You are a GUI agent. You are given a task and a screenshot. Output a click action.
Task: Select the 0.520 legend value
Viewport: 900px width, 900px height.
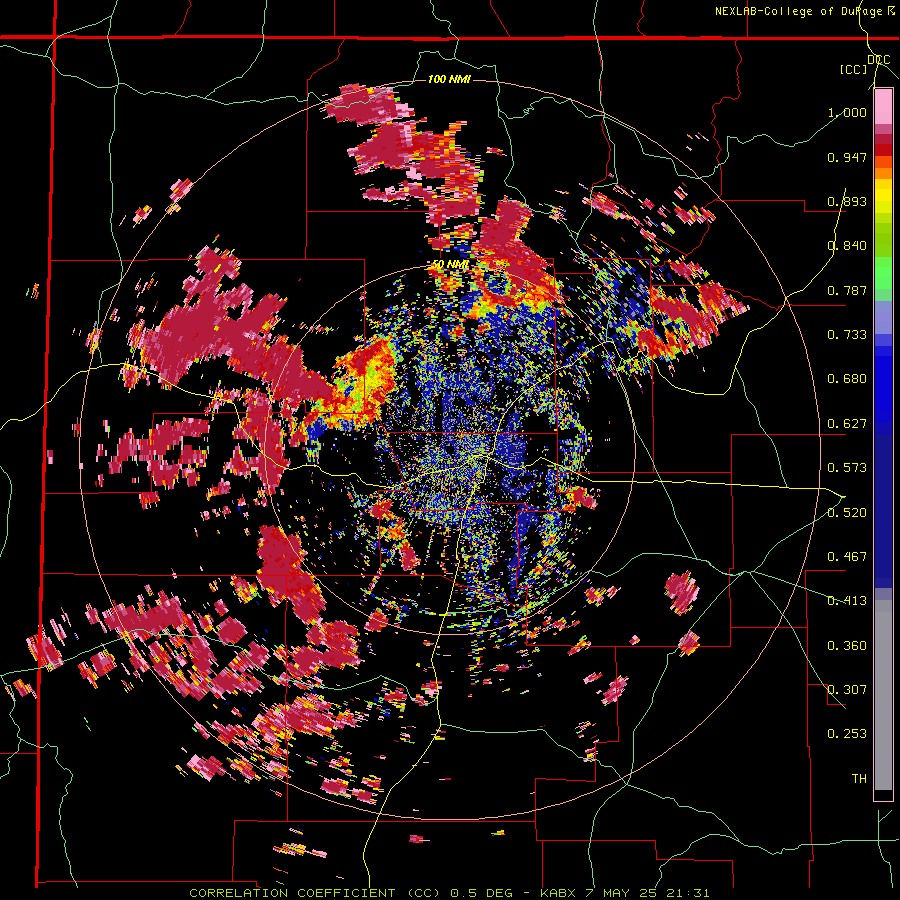coord(847,513)
